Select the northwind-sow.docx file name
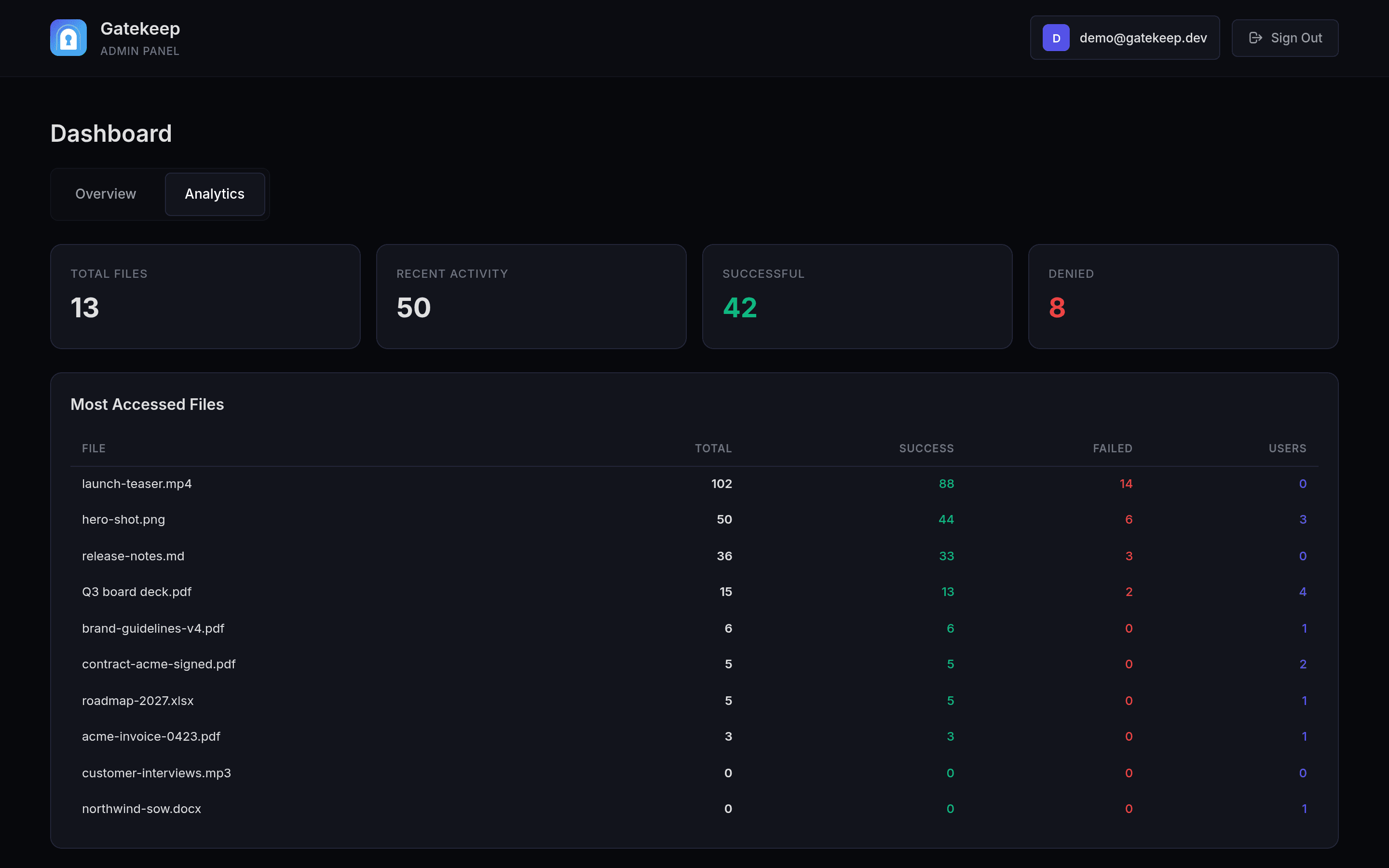The height and width of the screenshot is (868, 1389). click(x=142, y=809)
